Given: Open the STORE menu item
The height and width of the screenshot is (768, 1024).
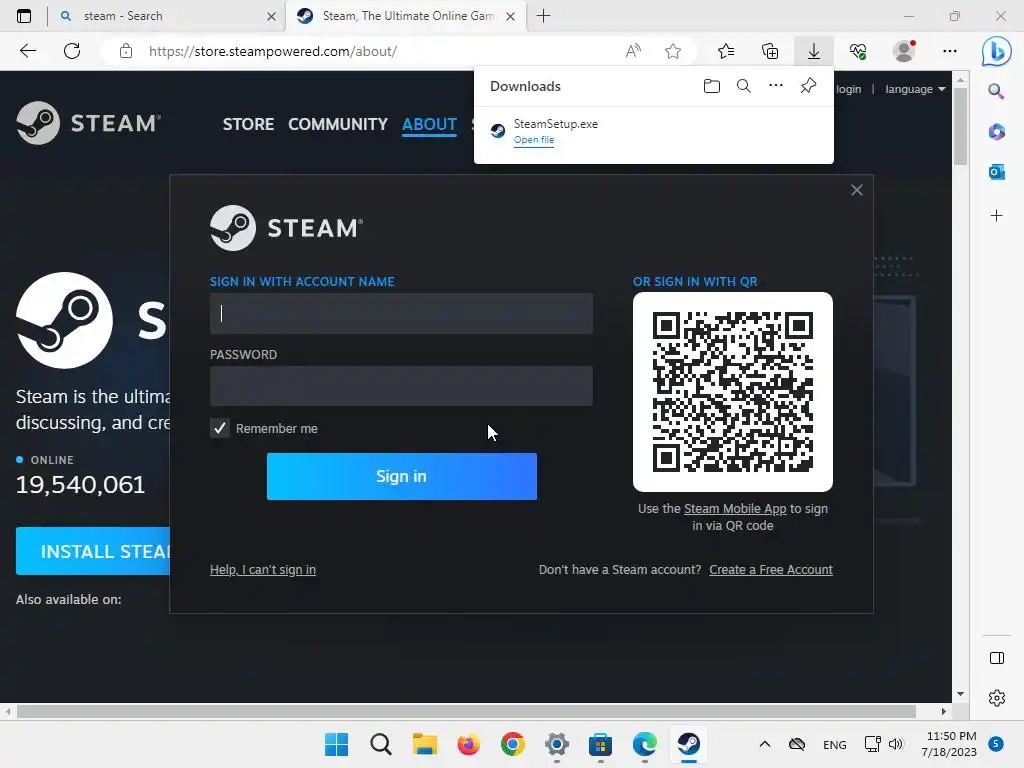Looking at the screenshot, I should point(248,124).
